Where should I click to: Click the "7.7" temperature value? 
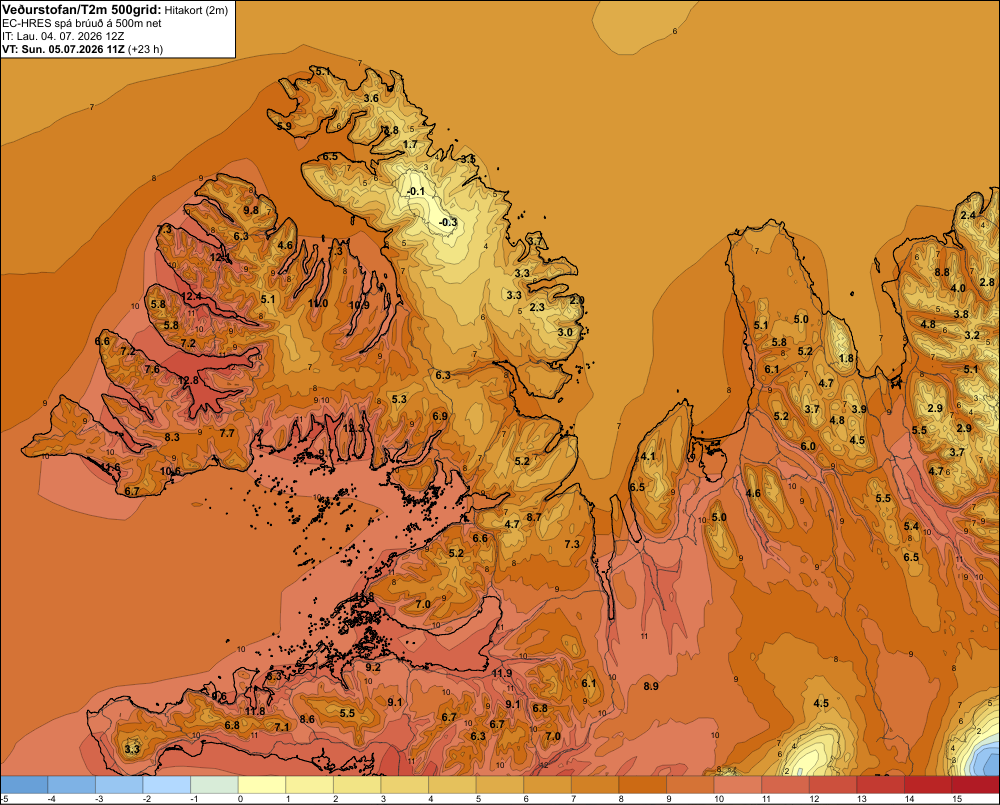(x=227, y=432)
